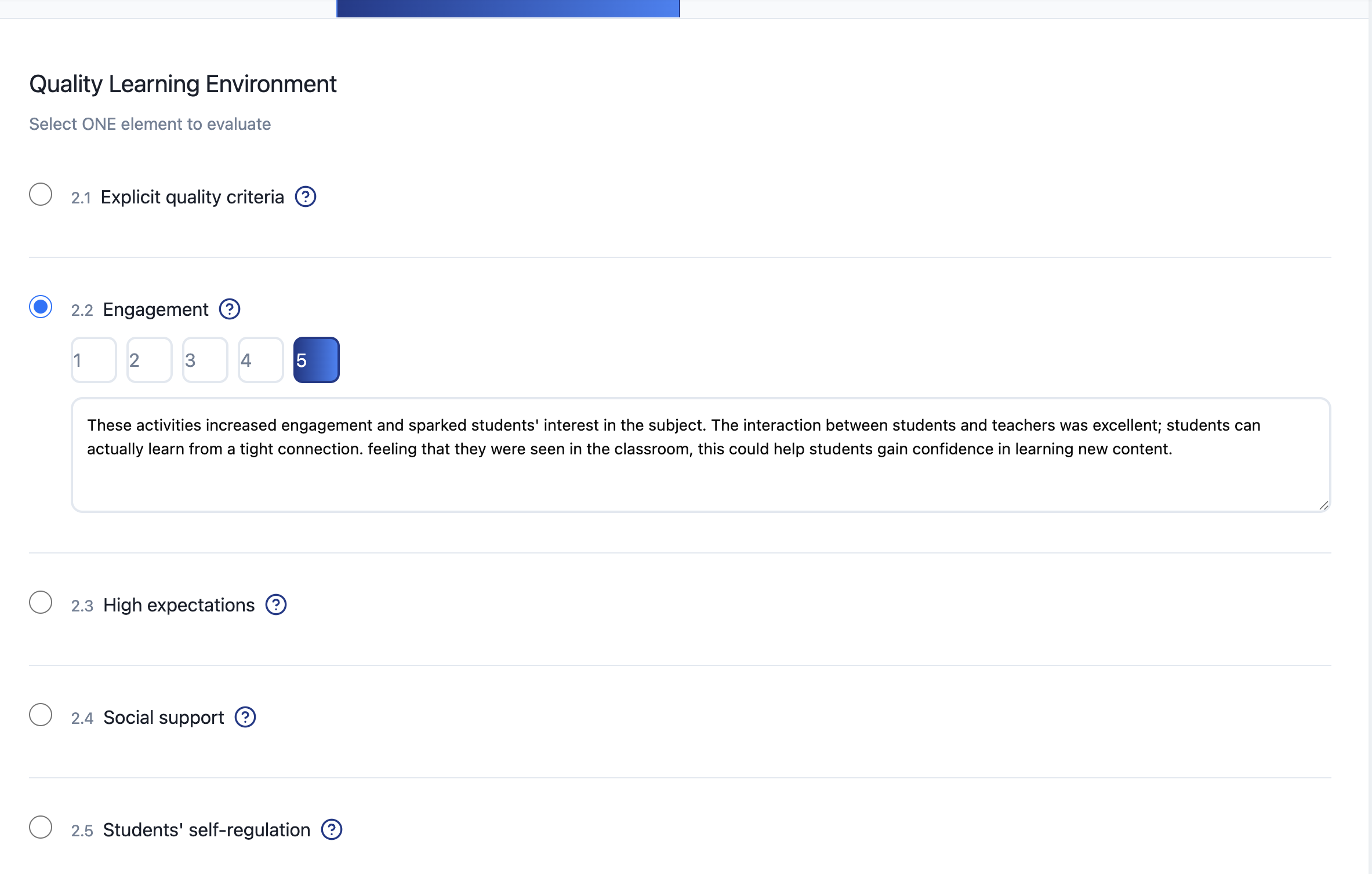Open help for Explicit quality criteria
Viewport: 1372px width, 874px height.
306,197
